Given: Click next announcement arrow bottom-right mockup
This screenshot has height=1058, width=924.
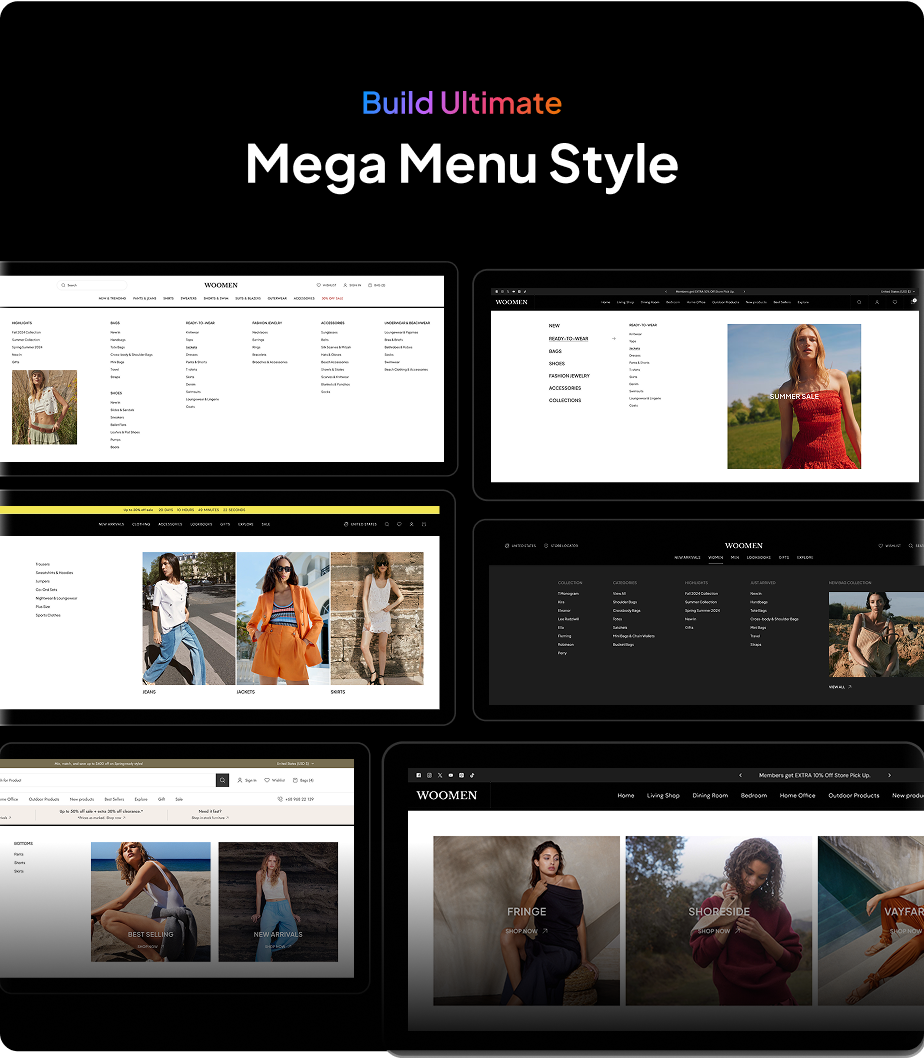Looking at the screenshot, I should tap(889, 775).
